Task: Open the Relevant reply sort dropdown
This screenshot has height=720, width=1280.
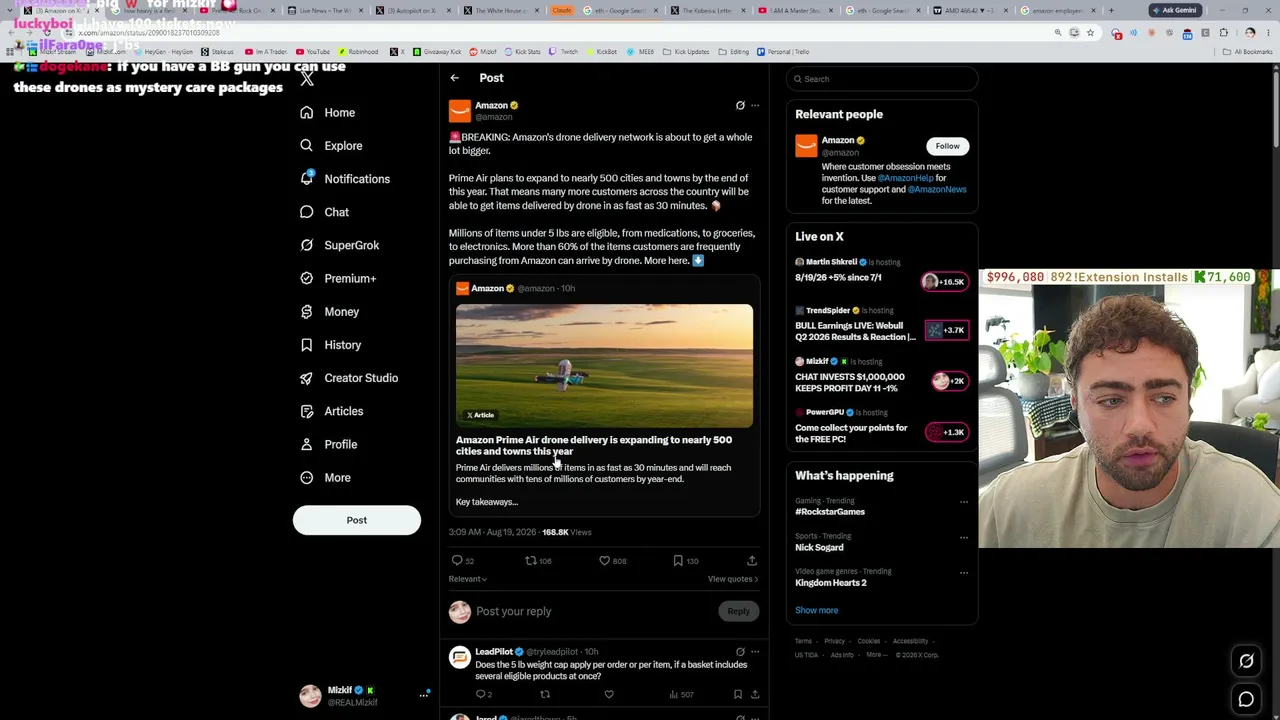Action: tap(468, 579)
